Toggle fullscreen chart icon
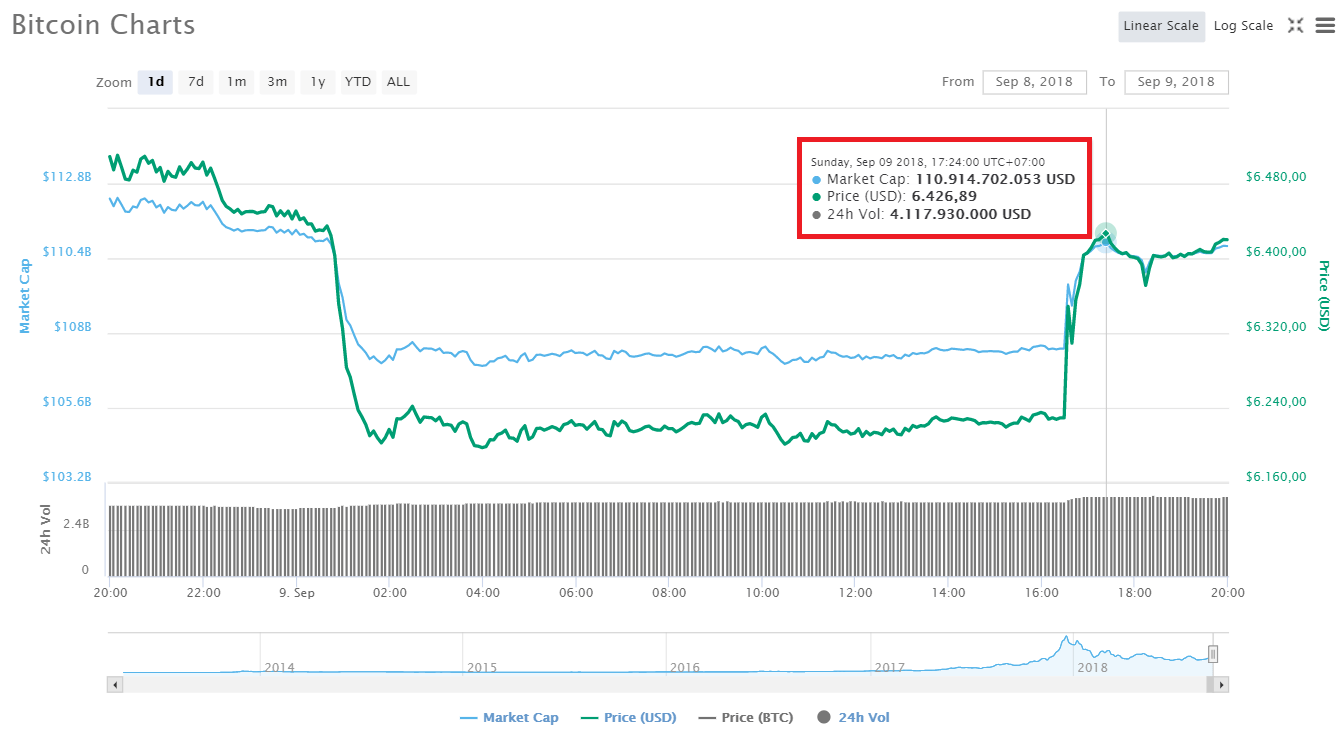This screenshot has width=1342, height=738. pos(1295,26)
